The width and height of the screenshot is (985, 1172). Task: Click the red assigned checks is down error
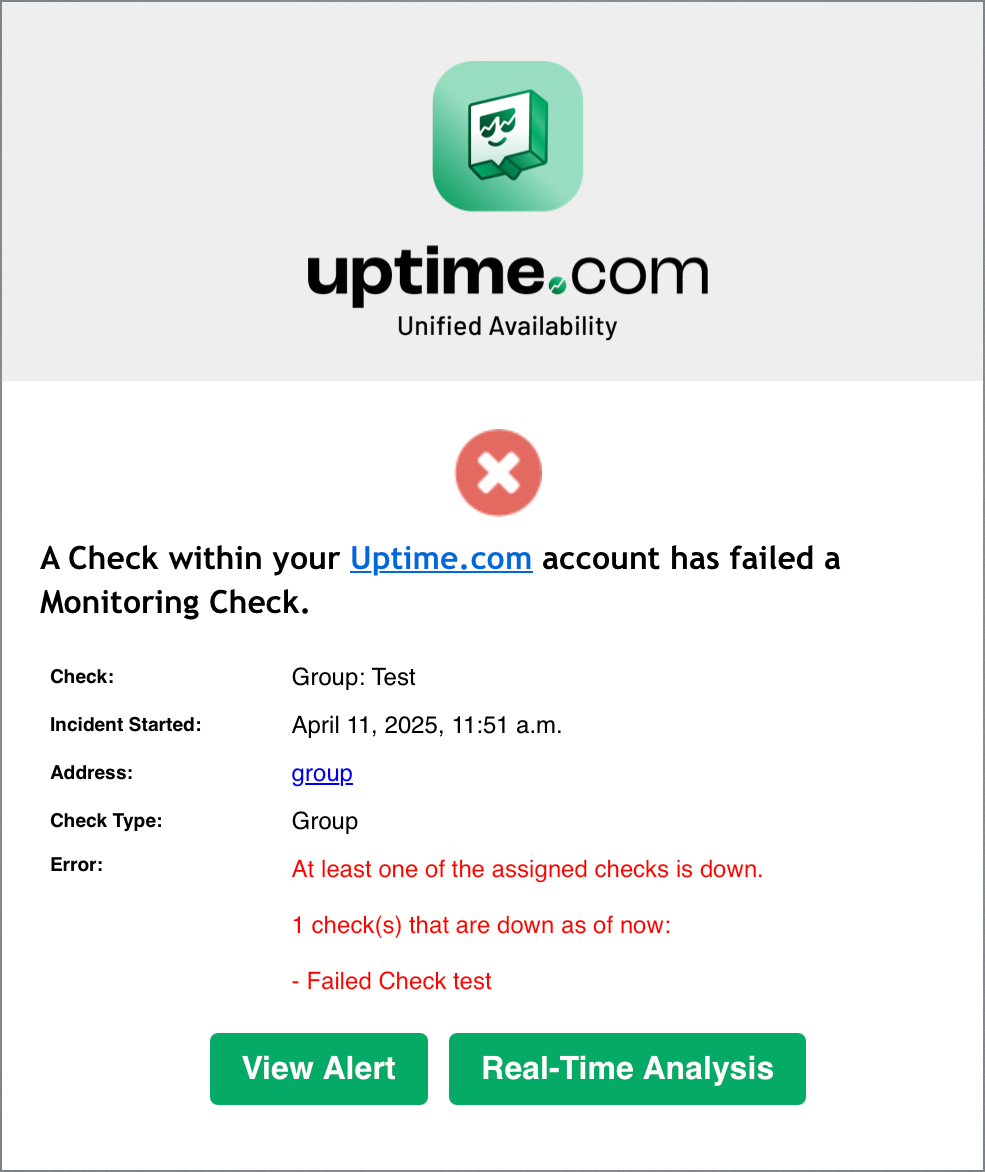[x=527, y=869]
